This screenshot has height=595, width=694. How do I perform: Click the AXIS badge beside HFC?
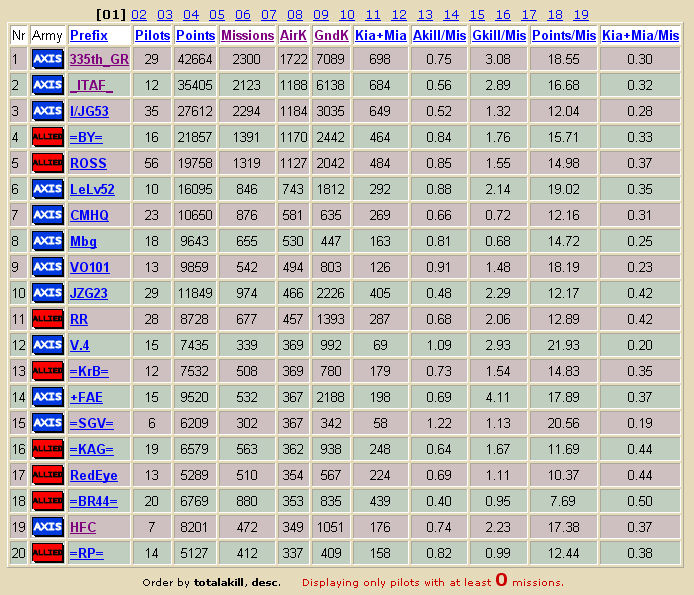(x=48, y=527)
